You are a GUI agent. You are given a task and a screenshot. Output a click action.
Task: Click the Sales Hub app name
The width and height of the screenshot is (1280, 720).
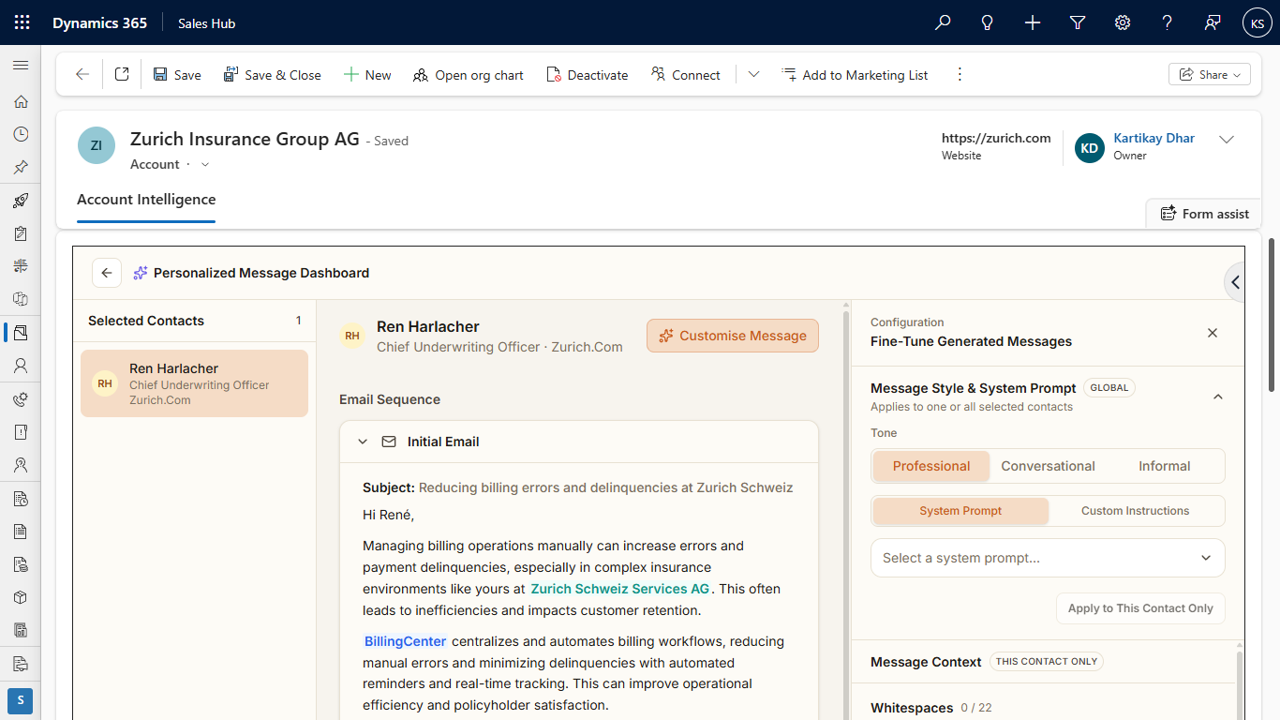(206, 23)
